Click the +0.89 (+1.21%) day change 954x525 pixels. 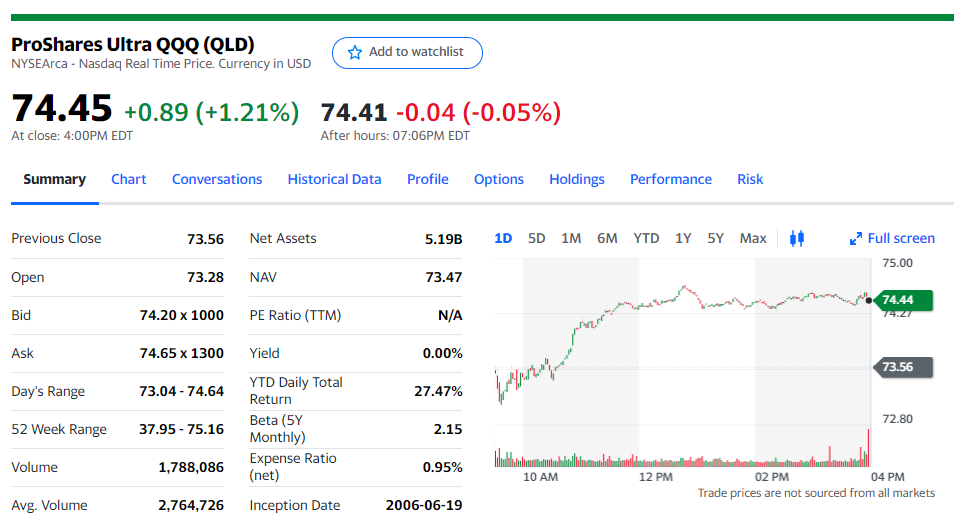click(212, 112)
